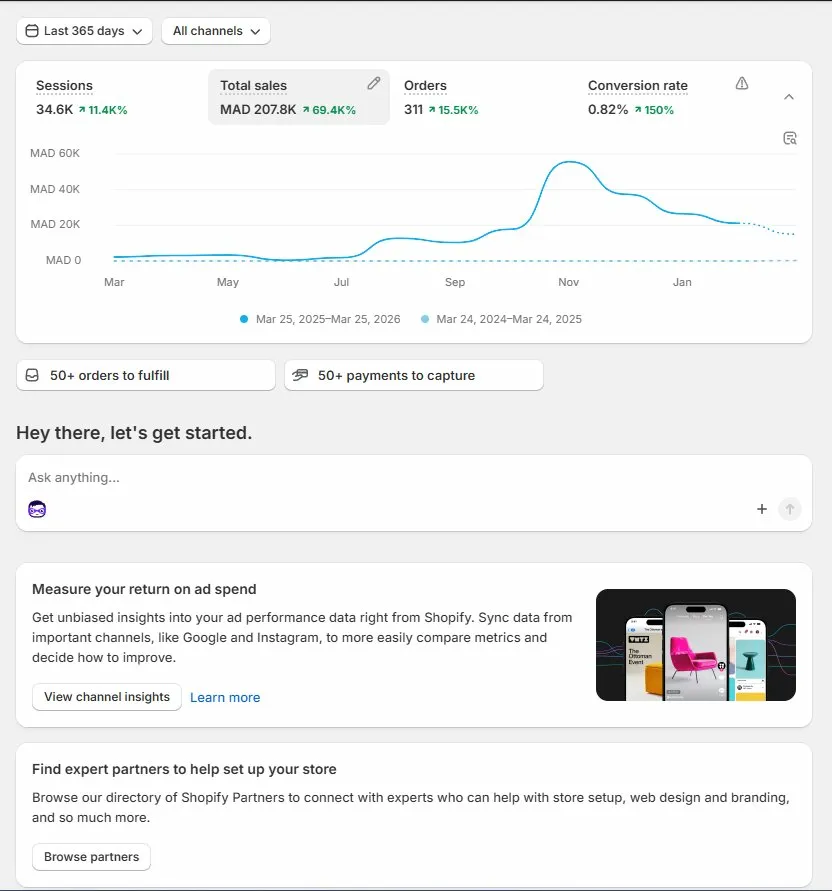Click the payment hand icon on payments capture

pos(300,375)
